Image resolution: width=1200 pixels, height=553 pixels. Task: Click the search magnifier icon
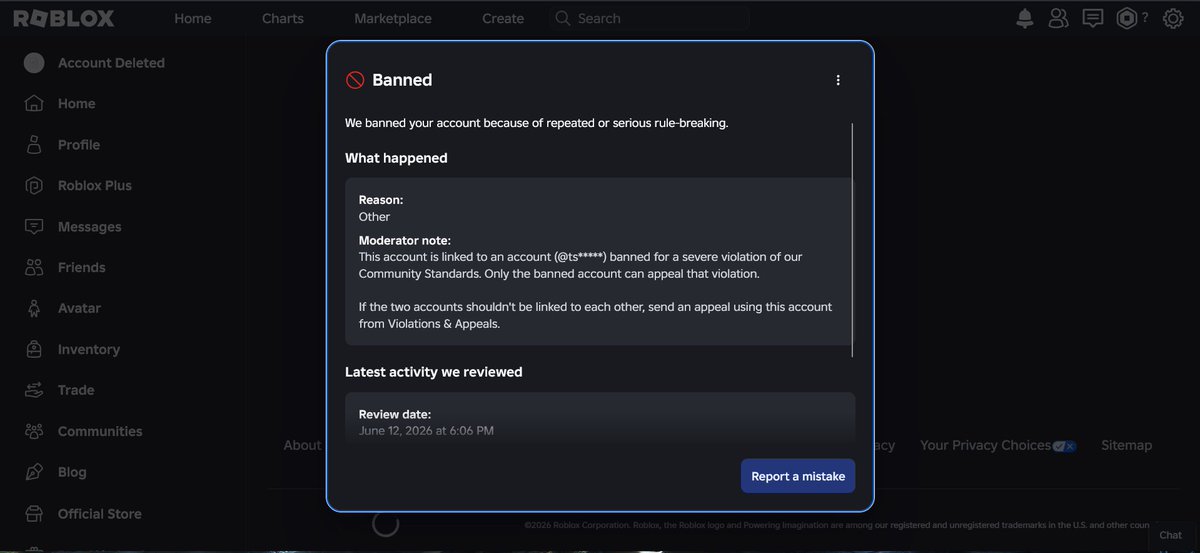[x=563, y=18]
